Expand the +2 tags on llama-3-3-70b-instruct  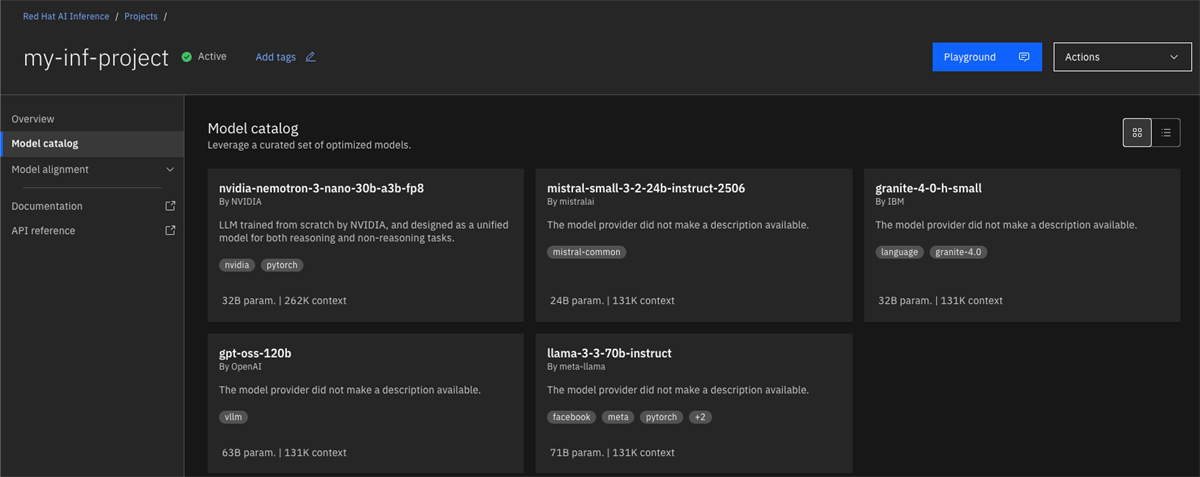pos(701,417)
